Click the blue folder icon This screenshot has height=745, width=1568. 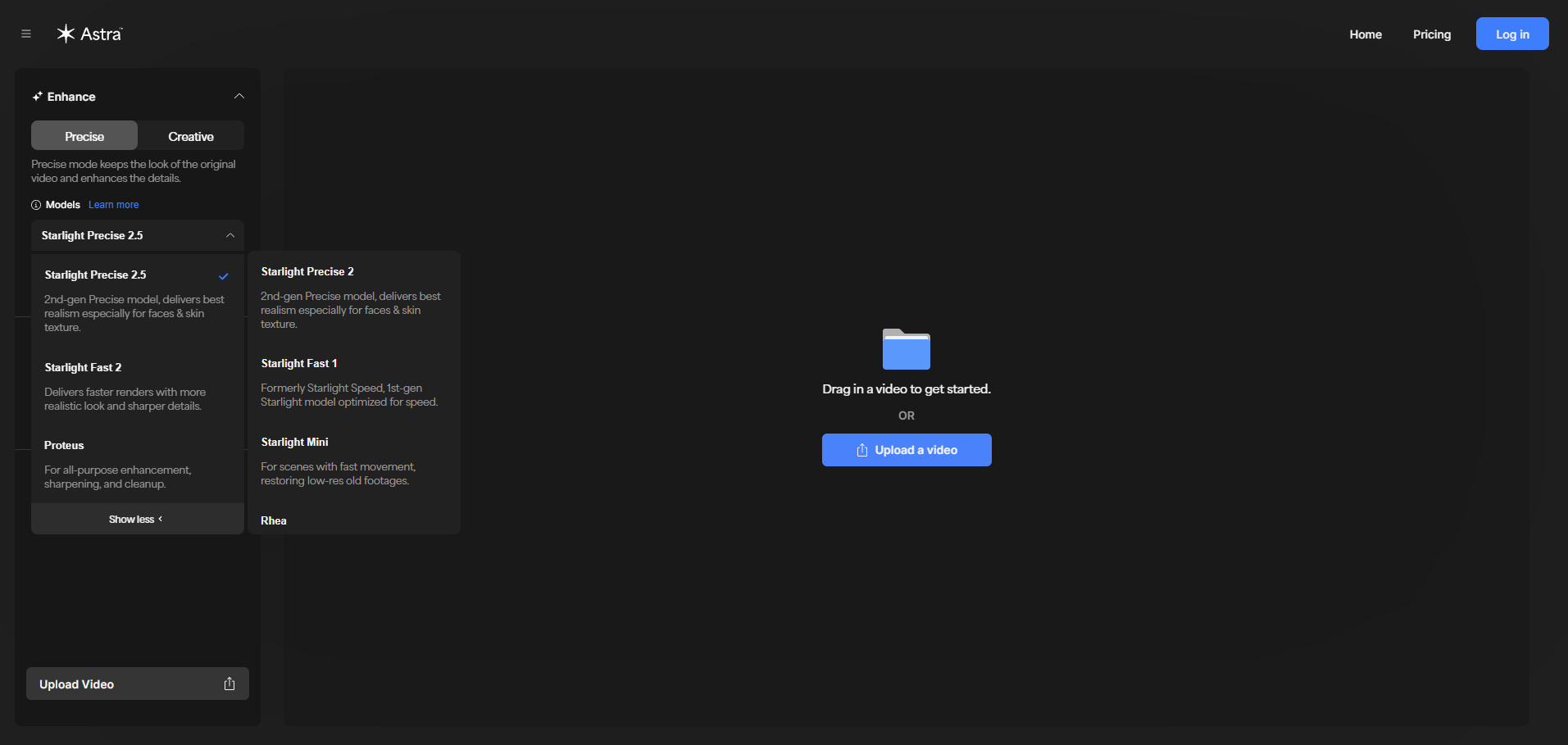tap(906, 349)
